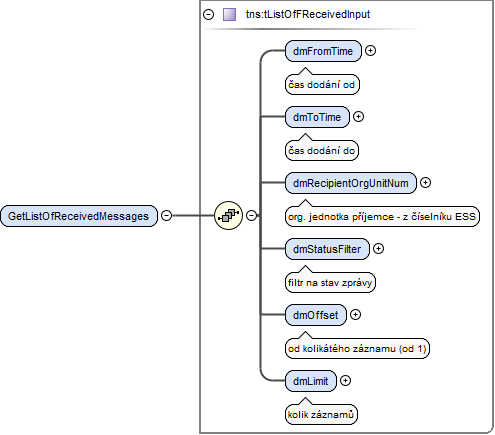
Task: Expand the dmRecipientOrgUnitNum element
Action: [425, 182]
